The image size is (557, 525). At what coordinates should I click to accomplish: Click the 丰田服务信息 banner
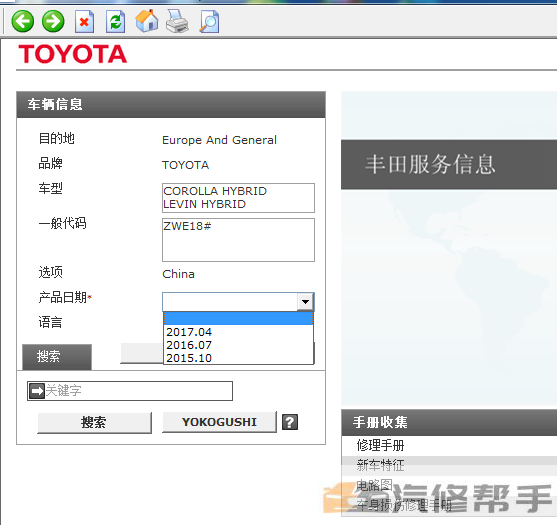449,164
